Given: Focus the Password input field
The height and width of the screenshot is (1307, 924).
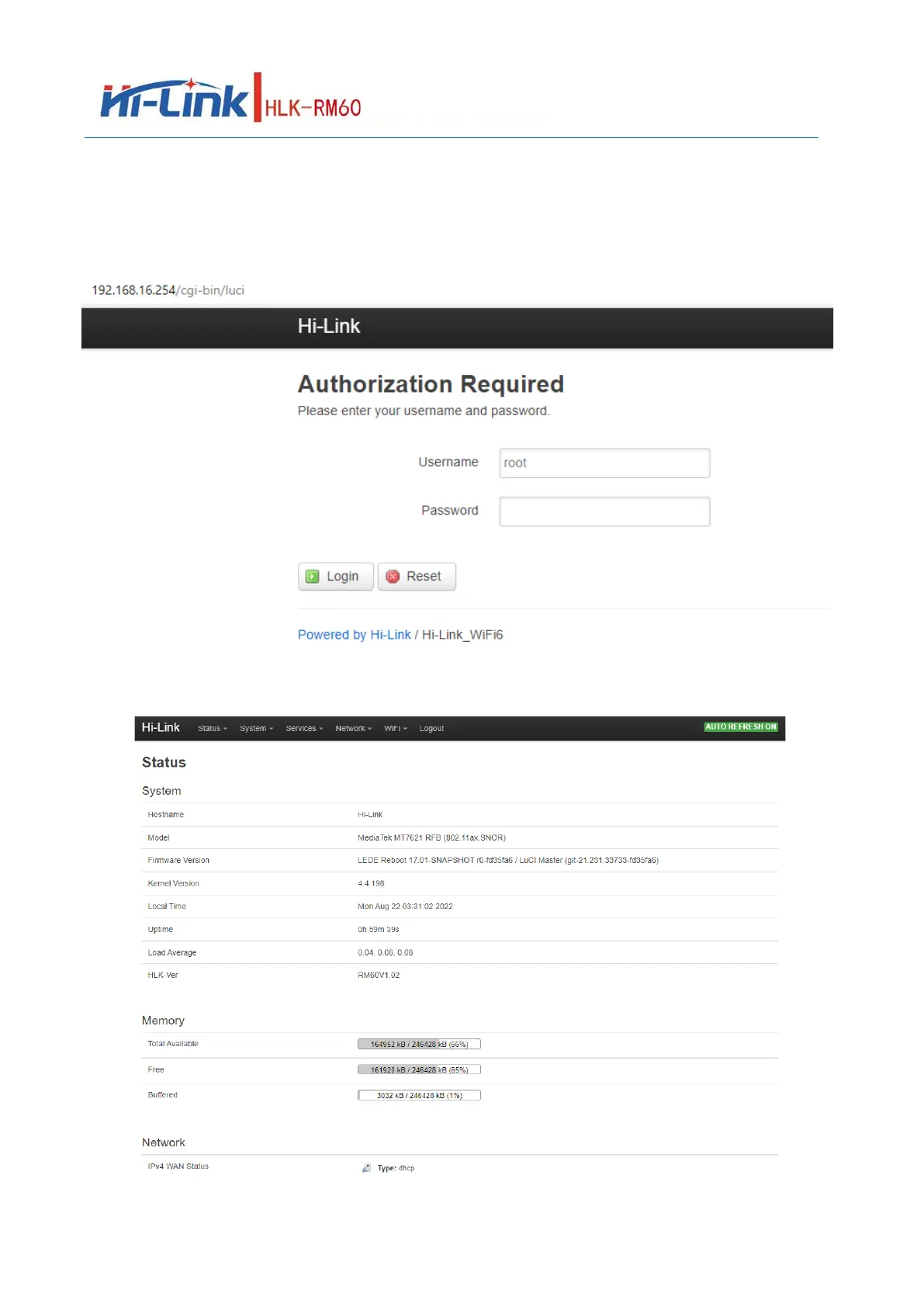Looking at the screenshot, I should point(604,511).
